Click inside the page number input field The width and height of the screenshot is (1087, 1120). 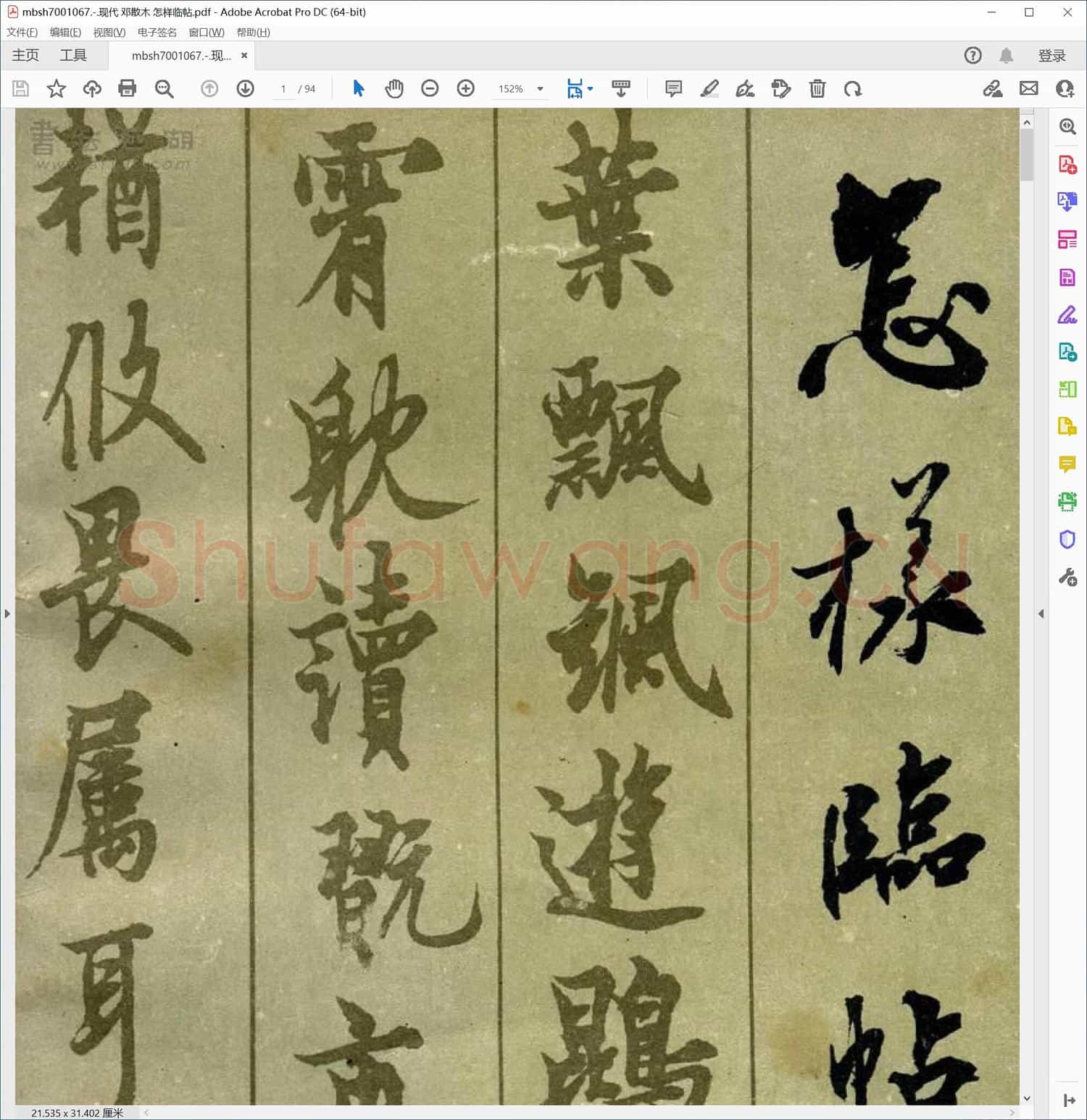tap(283, 88)
